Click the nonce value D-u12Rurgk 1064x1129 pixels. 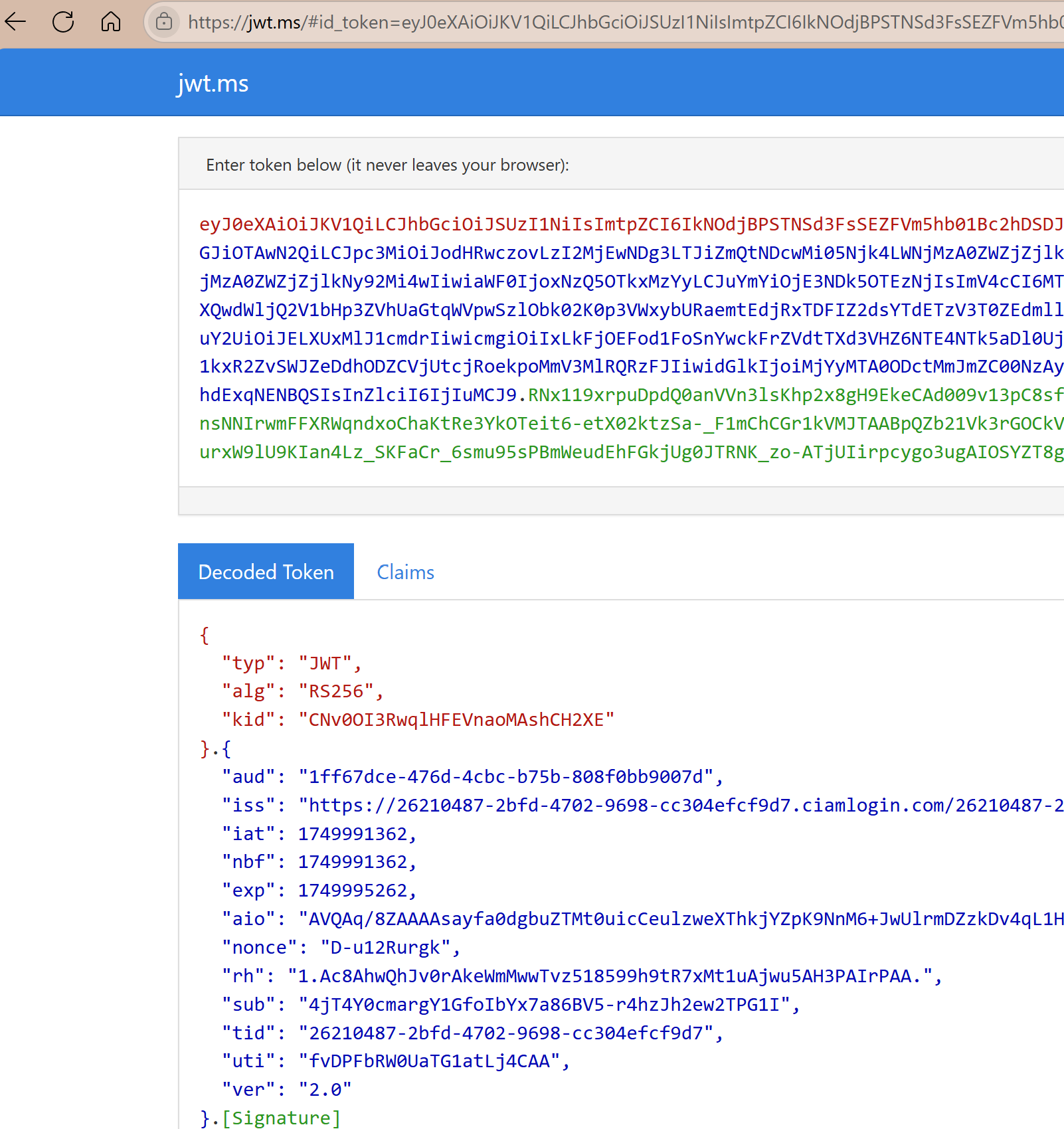pyautogui.click(x=386, y=948)
